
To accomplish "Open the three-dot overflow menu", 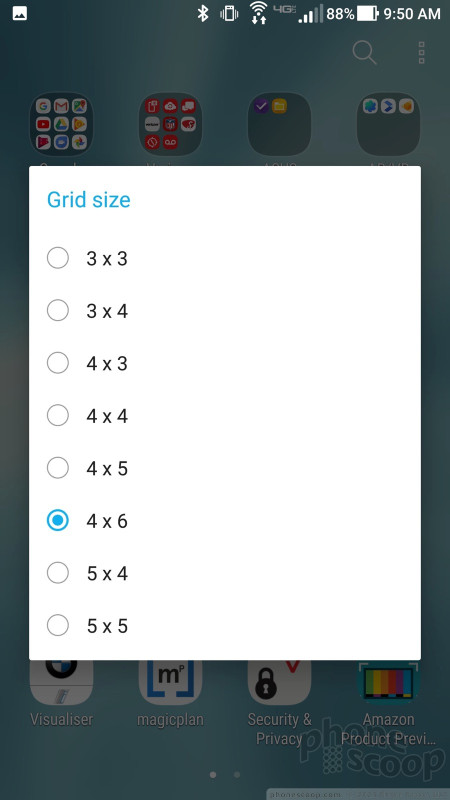I will click(x=421, y=53).
